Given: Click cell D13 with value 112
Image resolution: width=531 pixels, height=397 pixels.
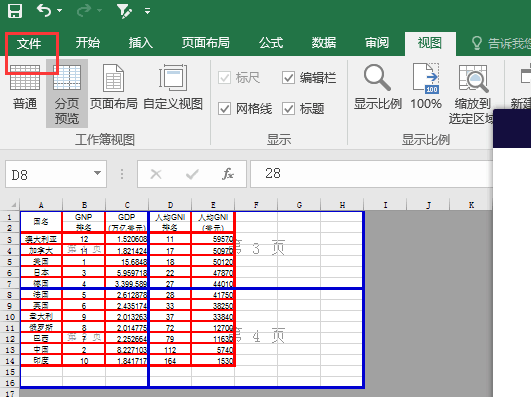Looking at the screenshot, I should (x=170, y=350).
